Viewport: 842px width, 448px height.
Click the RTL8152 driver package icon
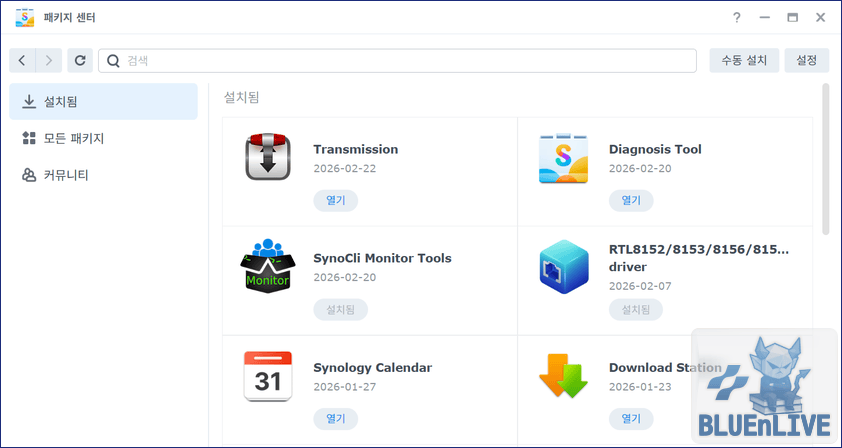coord(563,267)
